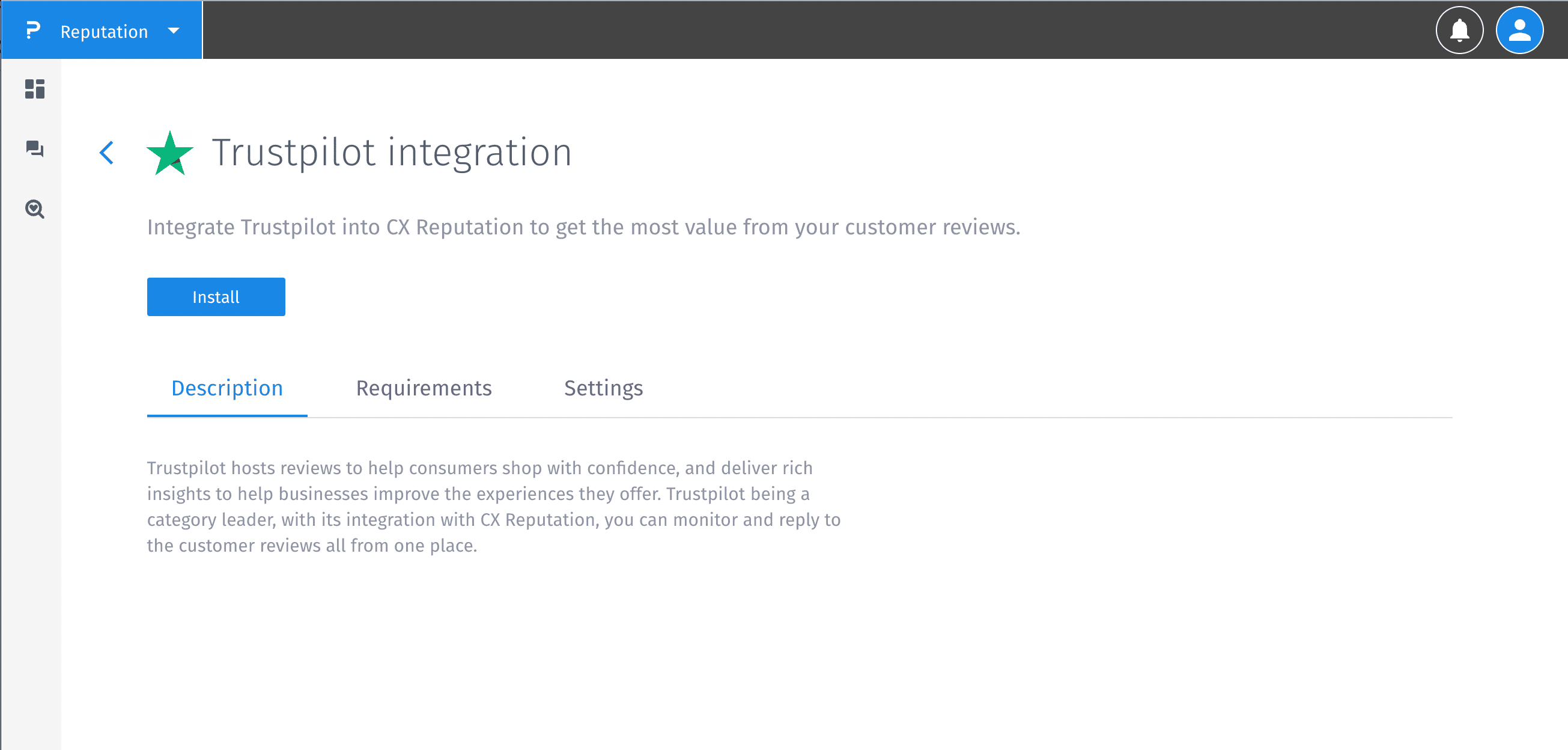This screenshot has width=1568, height=750.
Task: Select the Description tab
Action: point(227,388)
